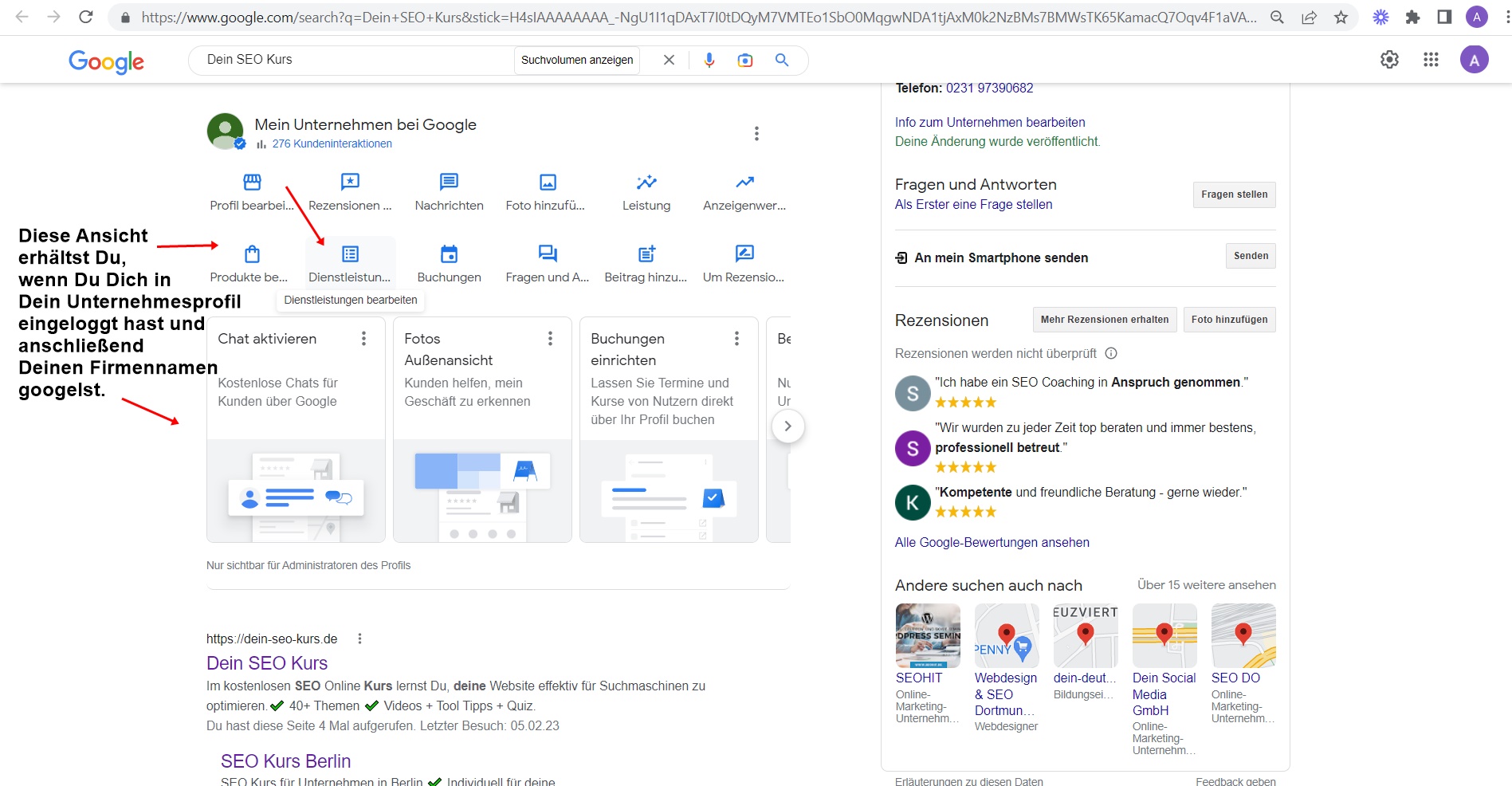Open Rezensionen via the star icon
Viewport: 1512px width, 786px height.
[x=350, y=183]
